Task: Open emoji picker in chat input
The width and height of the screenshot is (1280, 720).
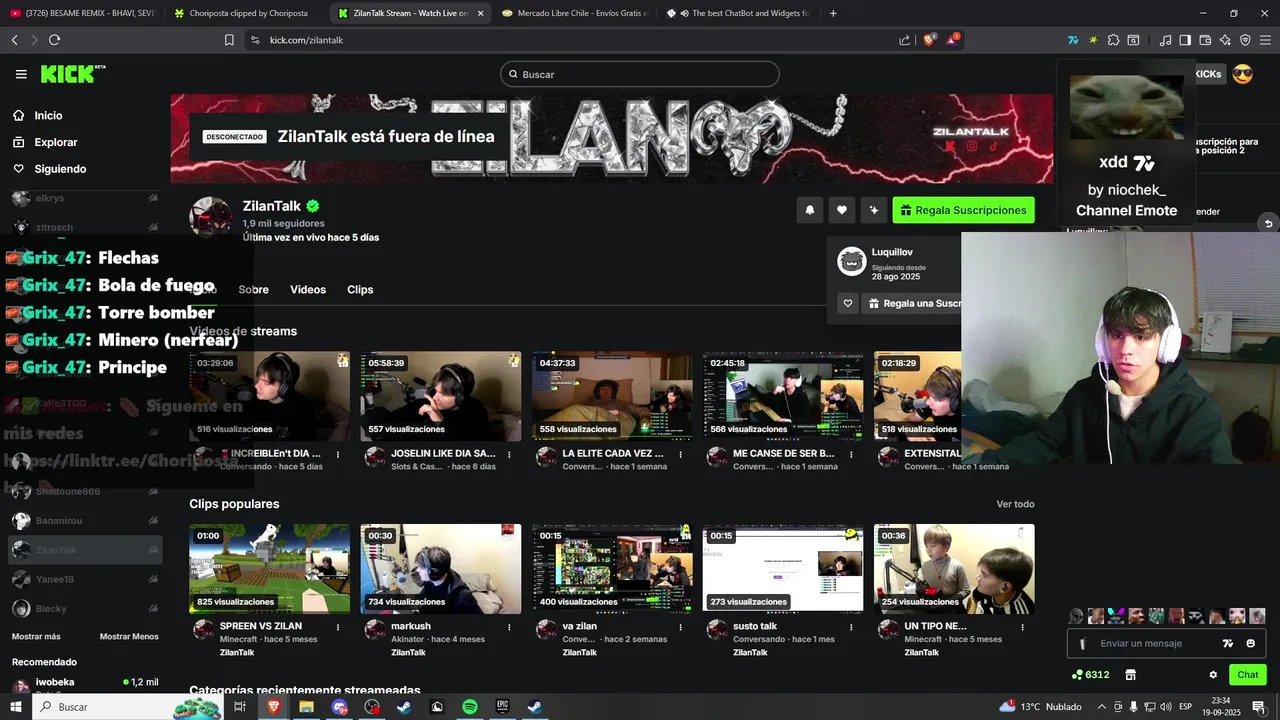Action: point(1251,644)
